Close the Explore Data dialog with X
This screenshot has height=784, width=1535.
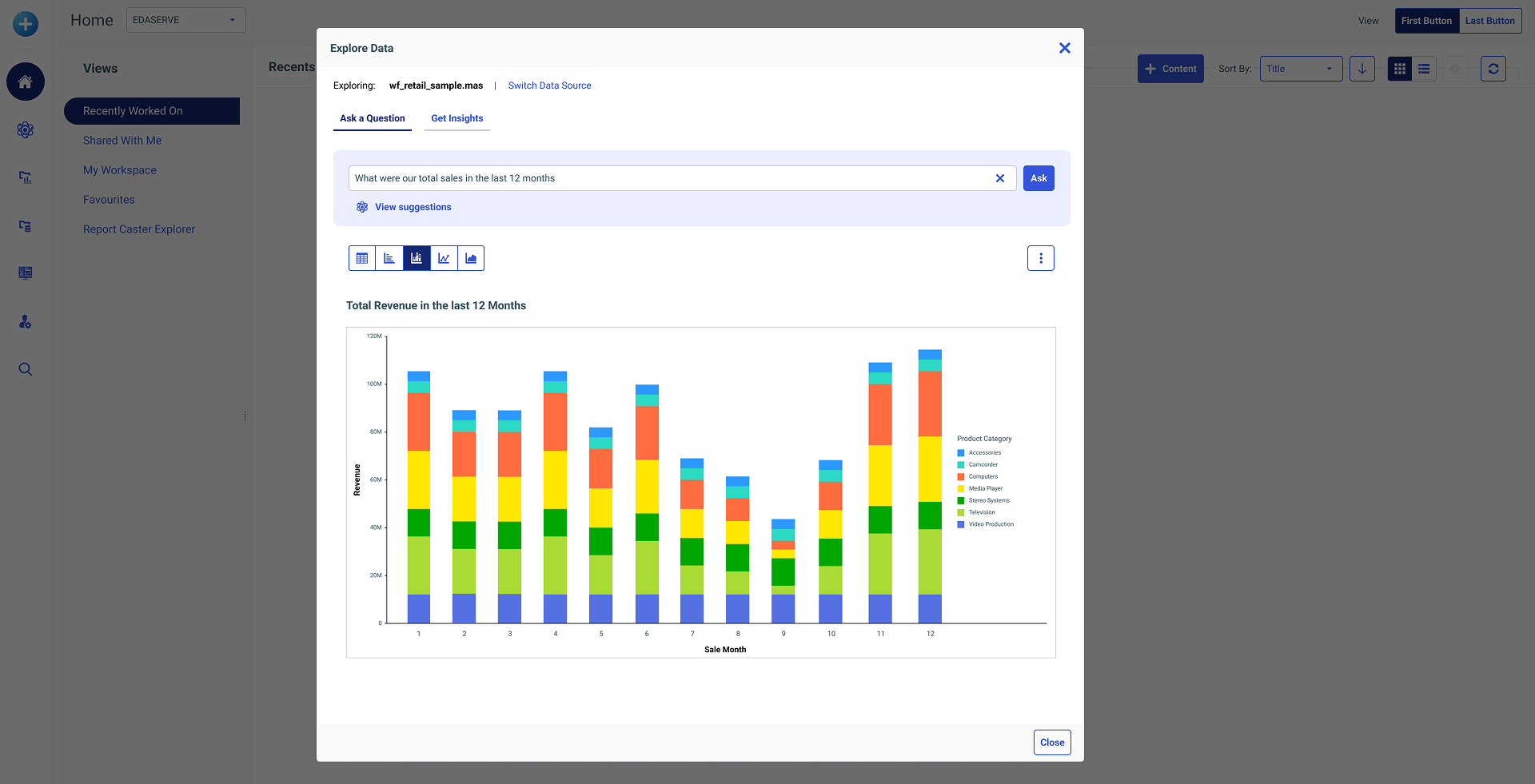(x=1065, y=48)
